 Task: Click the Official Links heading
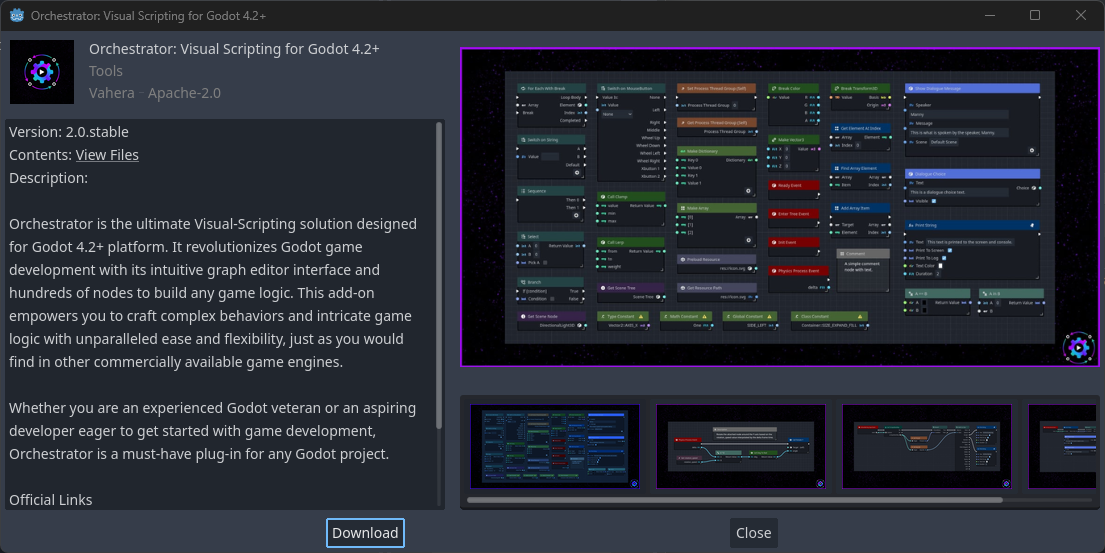point(51,499)
